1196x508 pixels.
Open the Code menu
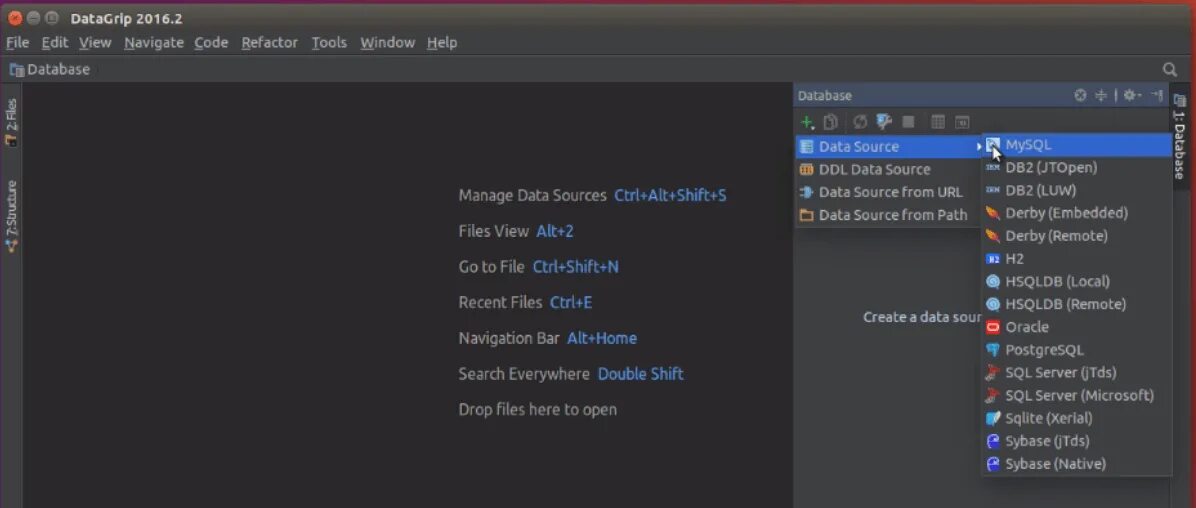coord(211,43)
